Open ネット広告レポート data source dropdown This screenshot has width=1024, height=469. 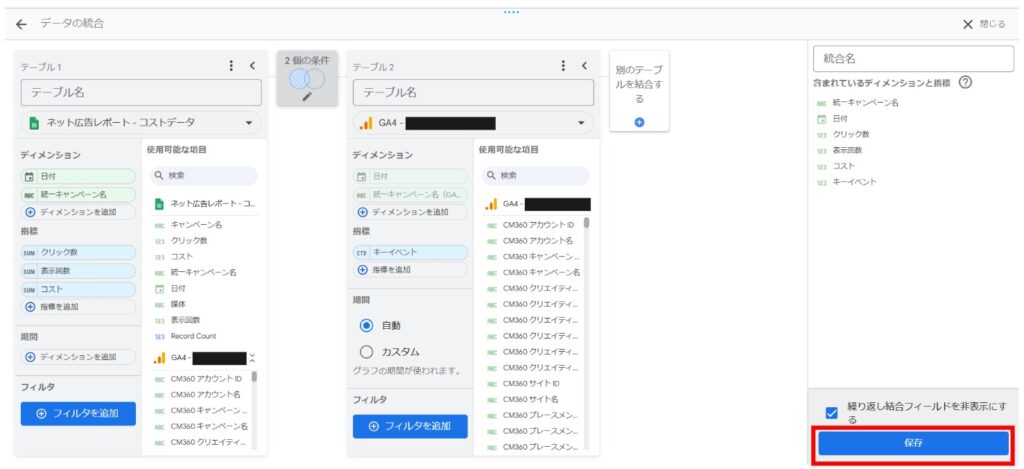pos(141,123)
